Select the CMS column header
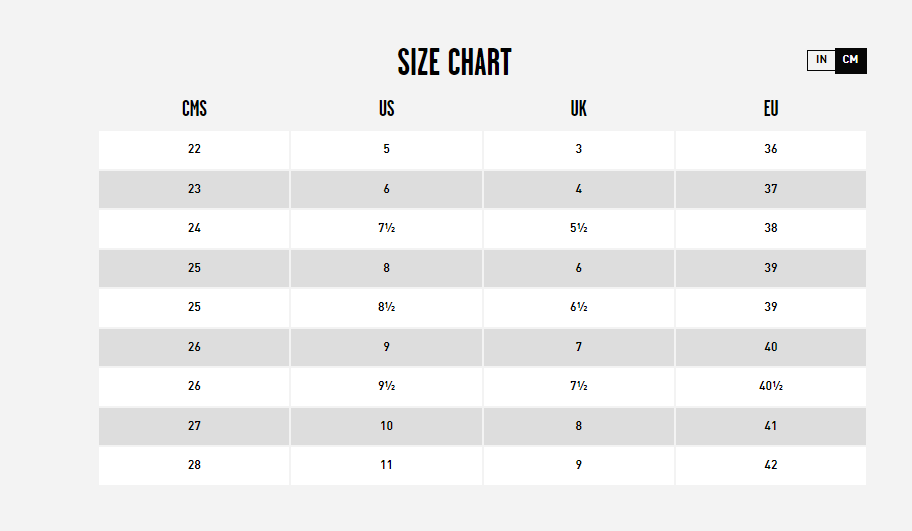 [194, 109]
